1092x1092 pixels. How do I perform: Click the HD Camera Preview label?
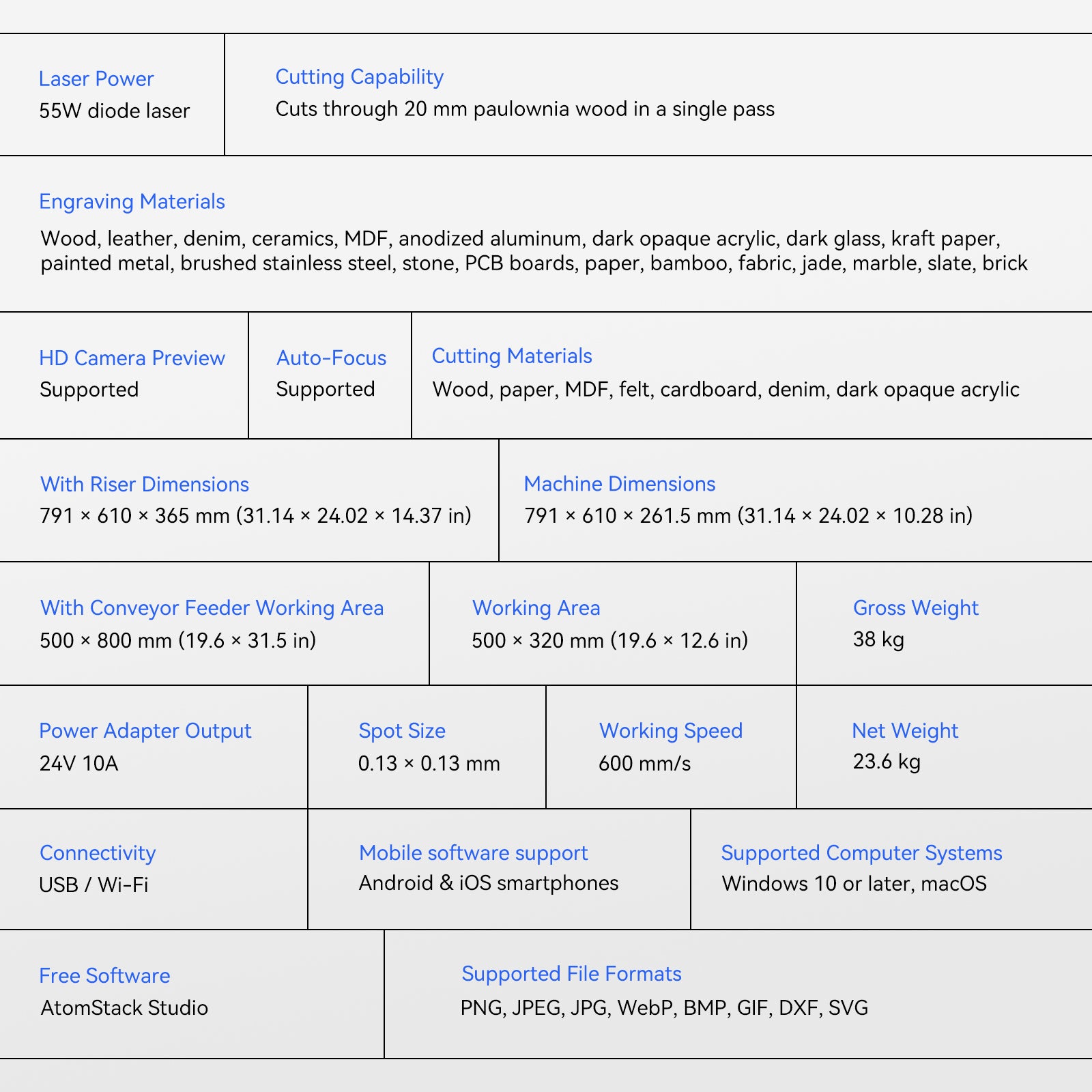(132, 358)
